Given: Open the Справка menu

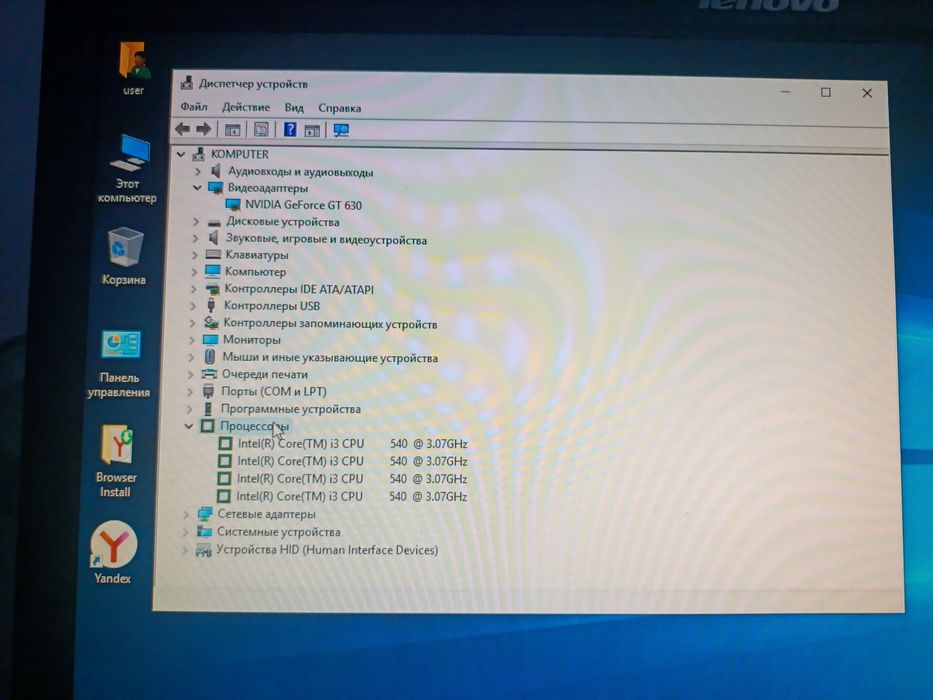Looking at the screenshot, I should click(x=339, y=108).
